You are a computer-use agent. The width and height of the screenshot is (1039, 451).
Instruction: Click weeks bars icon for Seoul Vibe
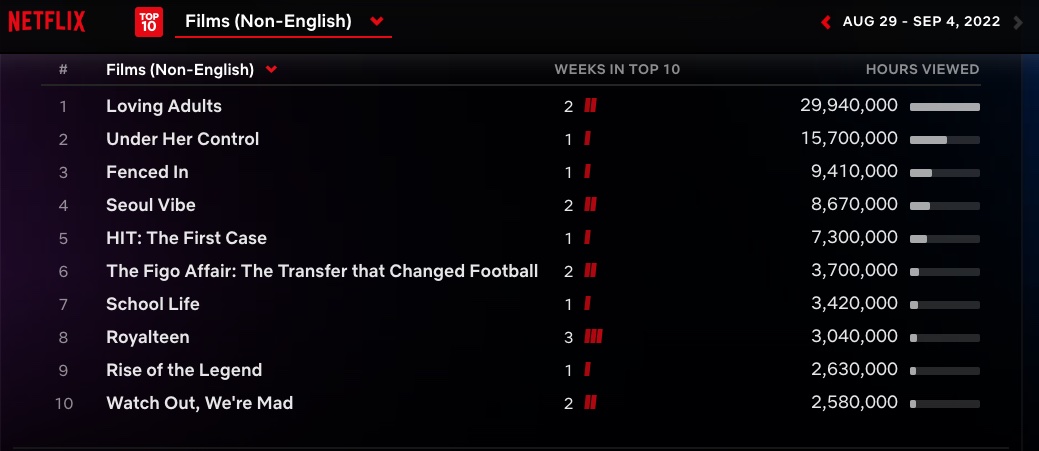click(590, 205)
